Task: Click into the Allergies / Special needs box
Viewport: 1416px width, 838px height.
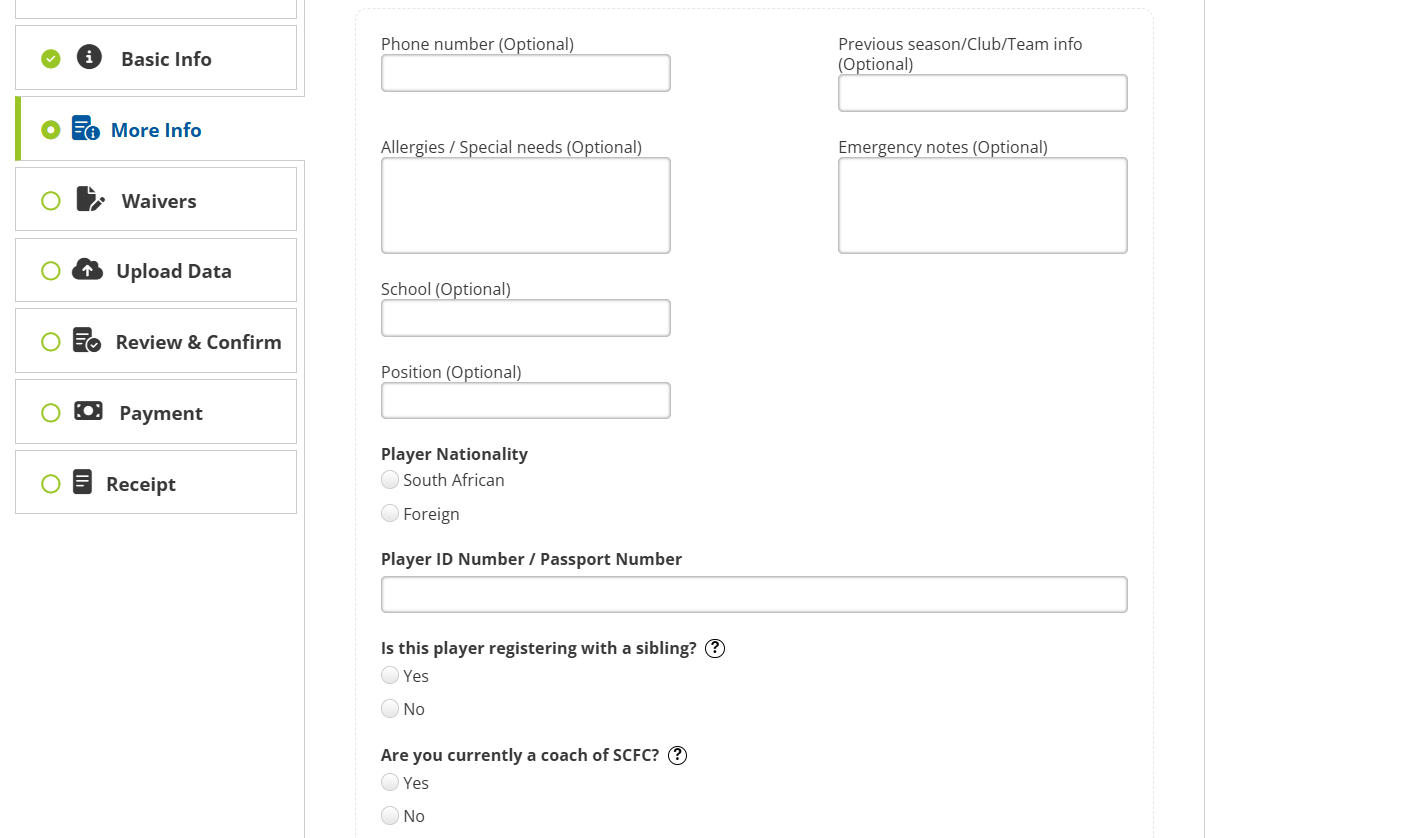Action: coord(525,205)
